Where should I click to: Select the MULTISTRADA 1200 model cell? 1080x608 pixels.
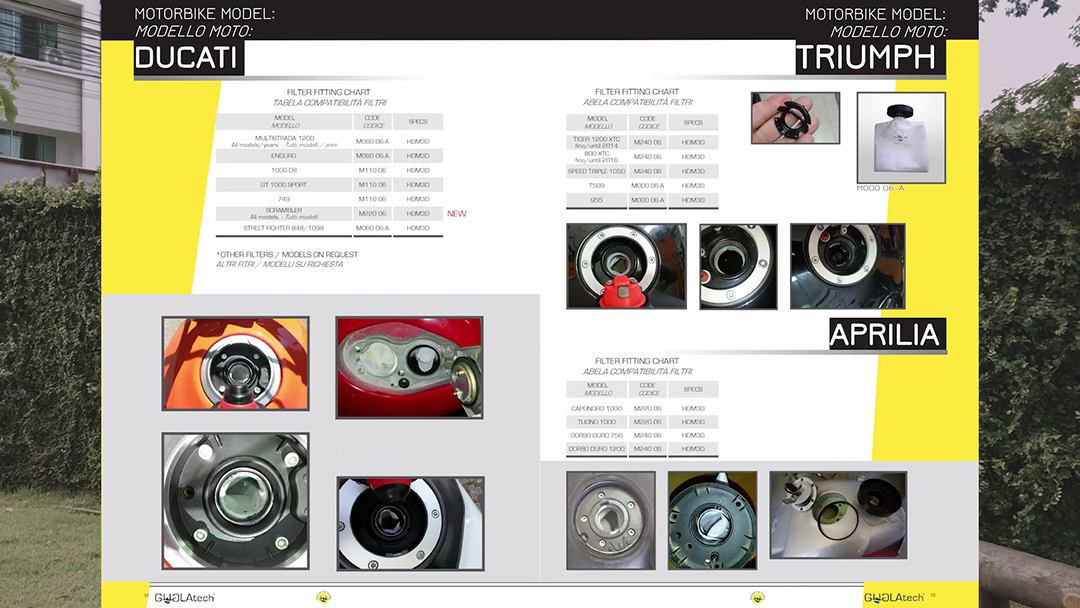[284, 141]
